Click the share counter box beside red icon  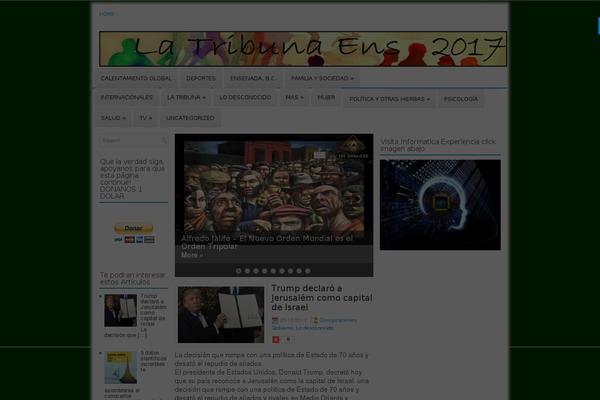(x=289, y=340)
